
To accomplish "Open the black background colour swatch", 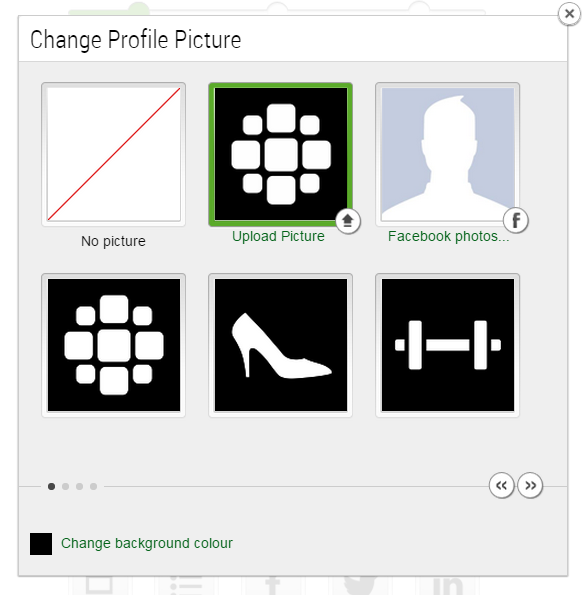I will click(41, 544).
